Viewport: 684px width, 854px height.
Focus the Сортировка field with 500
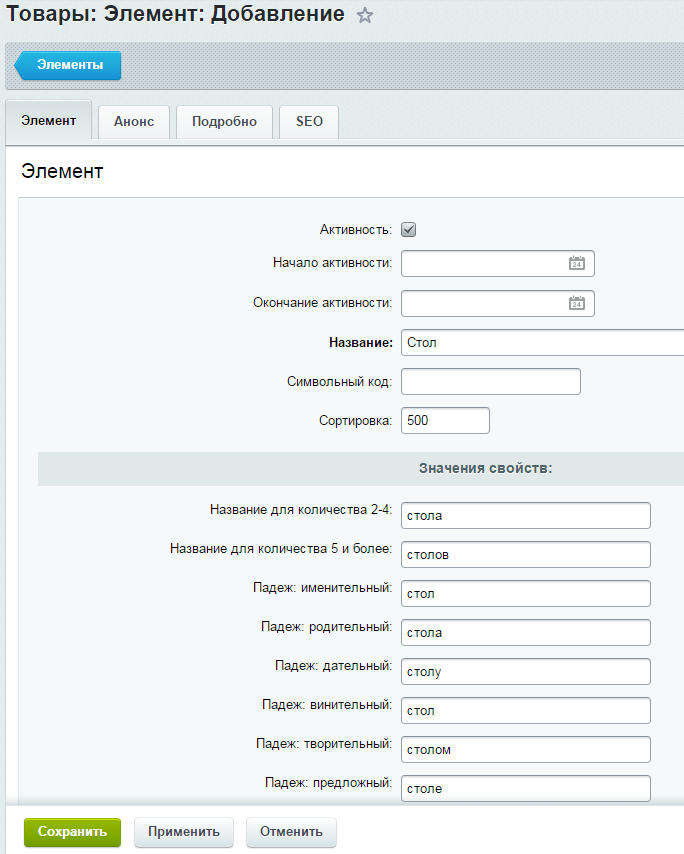pyautogui.click(x=445, y=420)
